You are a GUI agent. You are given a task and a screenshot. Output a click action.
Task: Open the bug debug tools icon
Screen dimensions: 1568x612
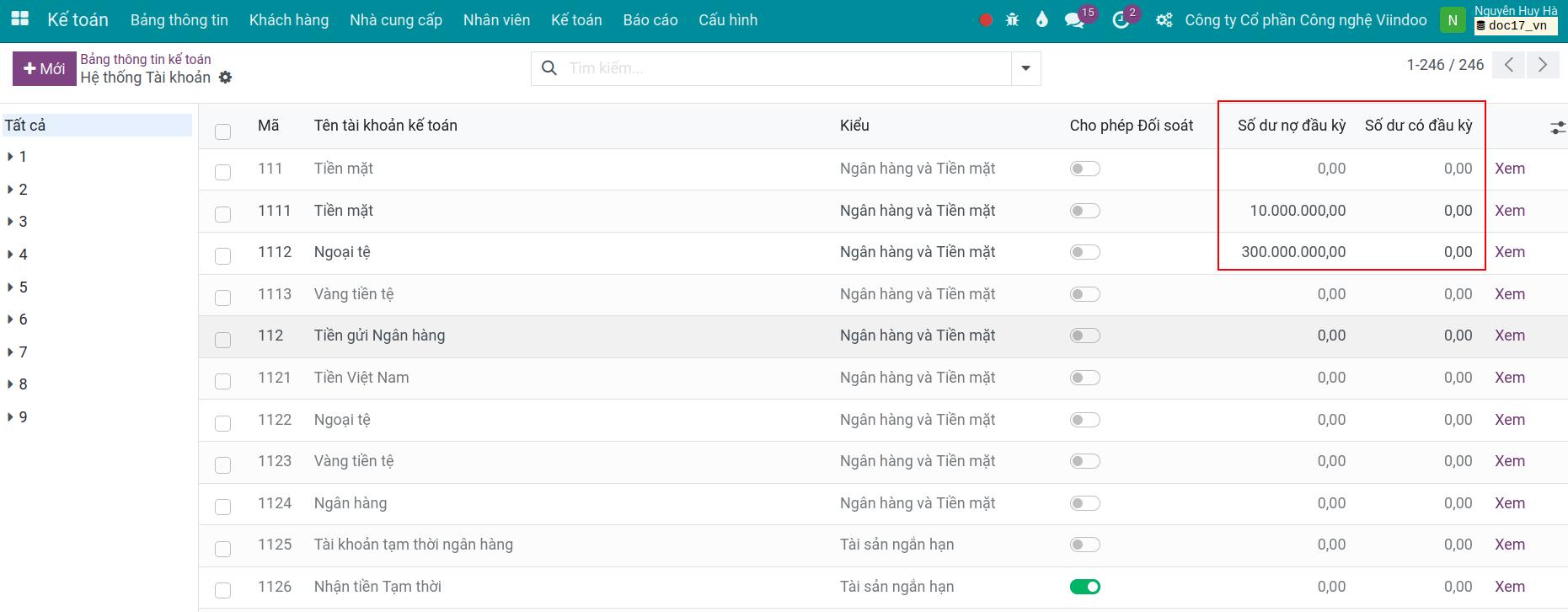1013,19
